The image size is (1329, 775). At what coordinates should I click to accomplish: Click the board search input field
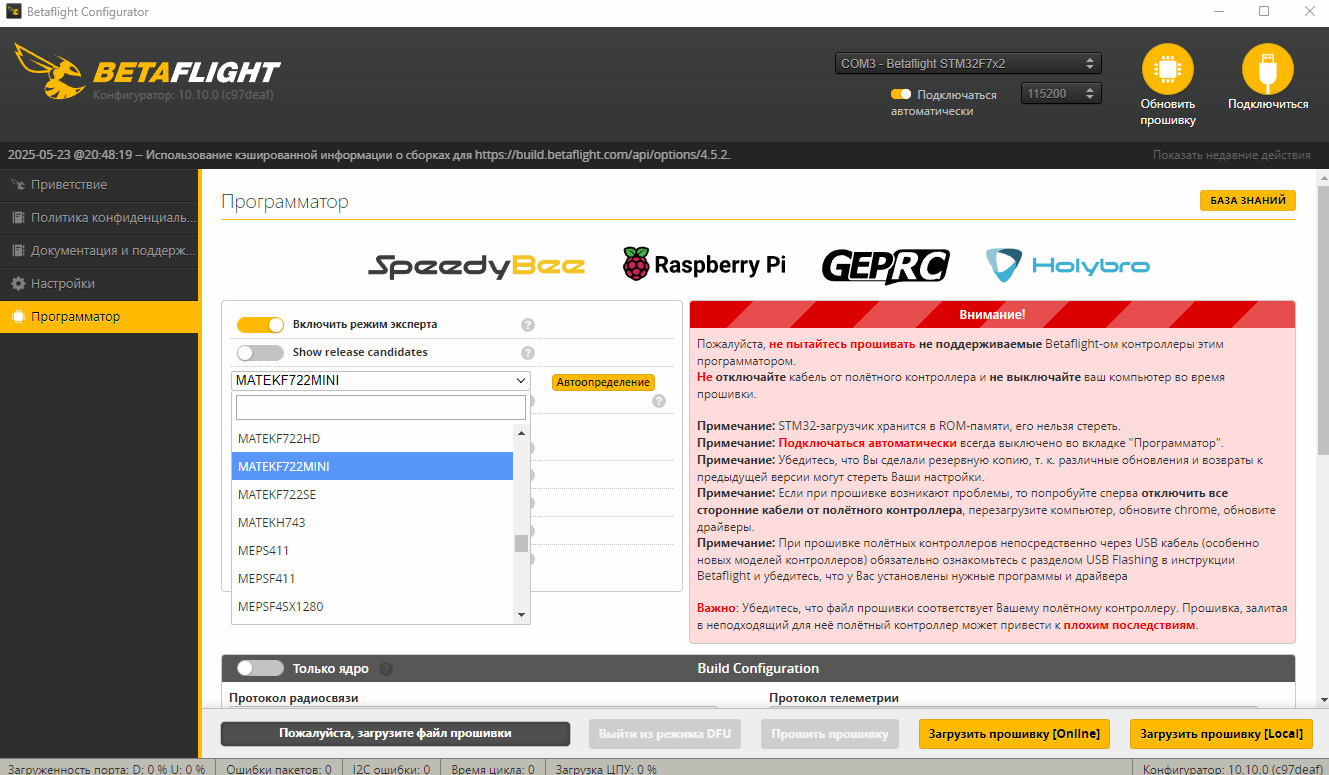click(380, 407)
